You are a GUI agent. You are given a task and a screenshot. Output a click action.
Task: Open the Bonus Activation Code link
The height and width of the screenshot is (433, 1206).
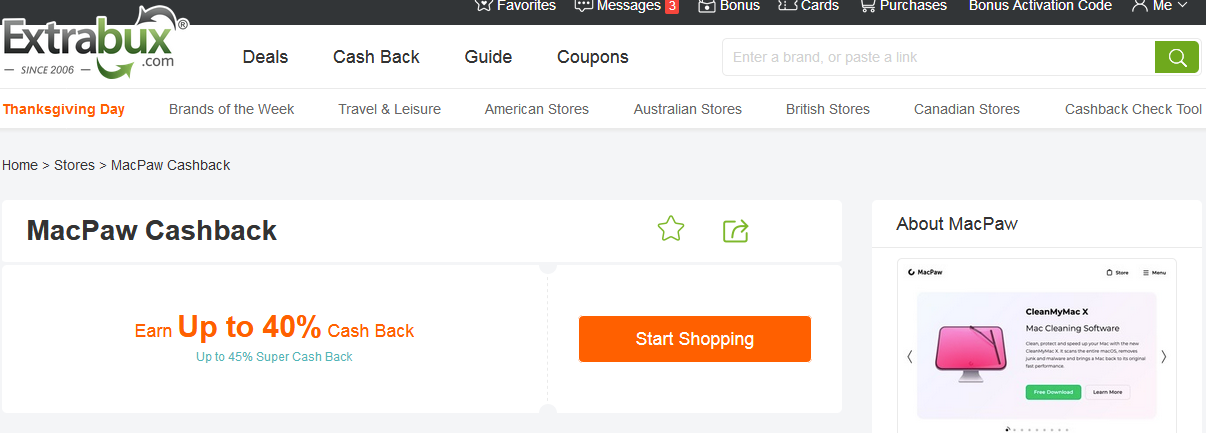point(1040,6)
